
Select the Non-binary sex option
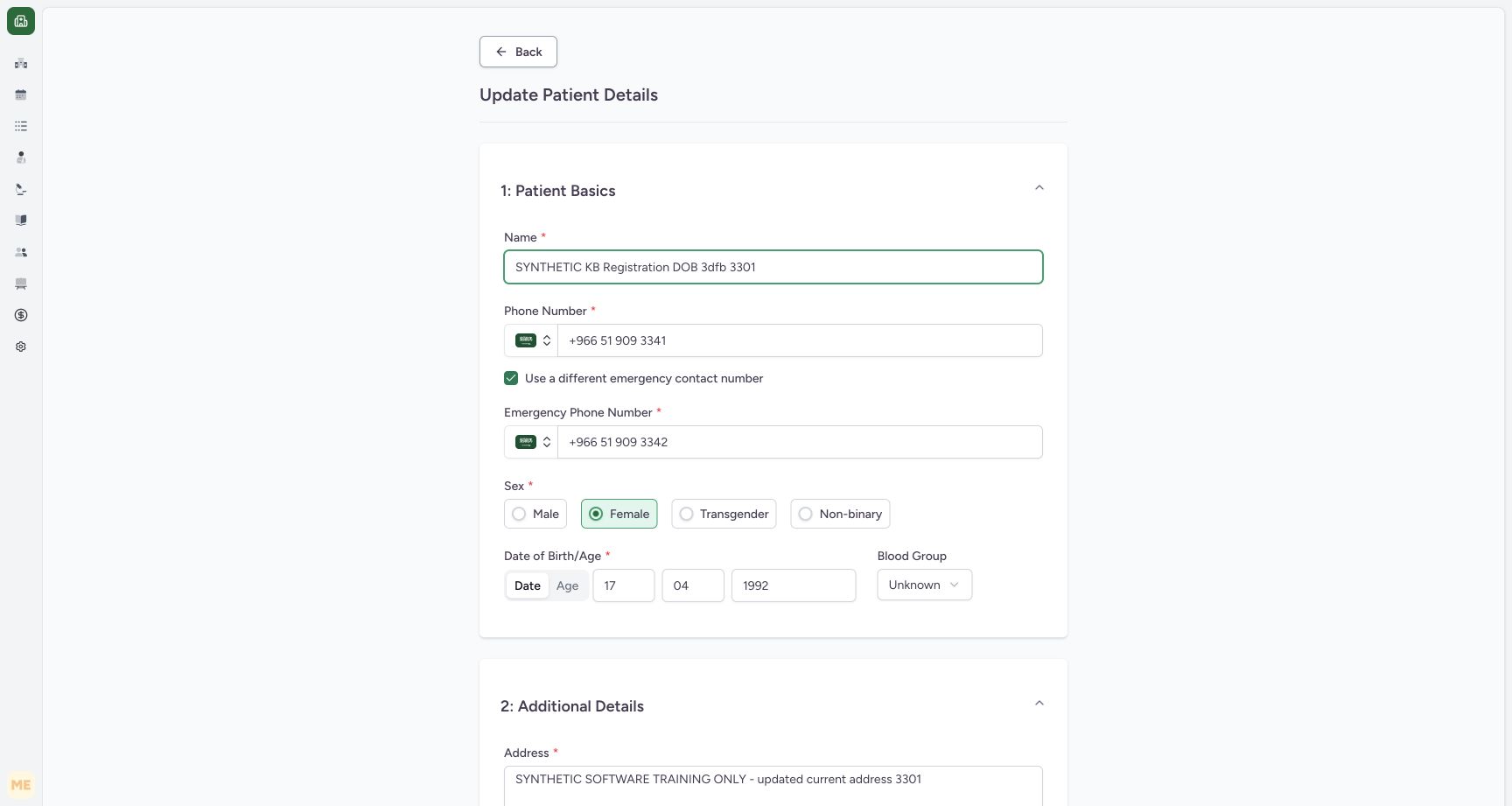click(840, 514)
